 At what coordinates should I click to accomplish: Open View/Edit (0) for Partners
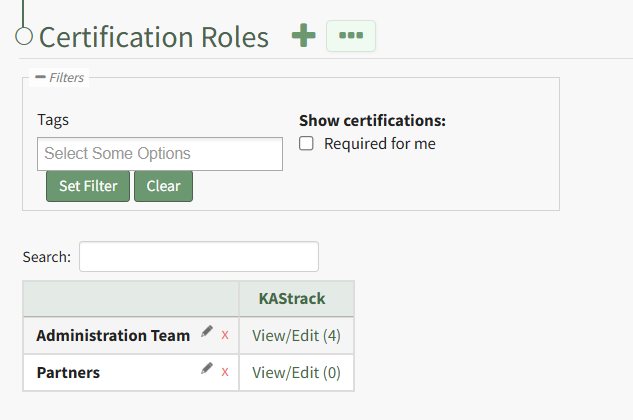(x=296, y=372)
